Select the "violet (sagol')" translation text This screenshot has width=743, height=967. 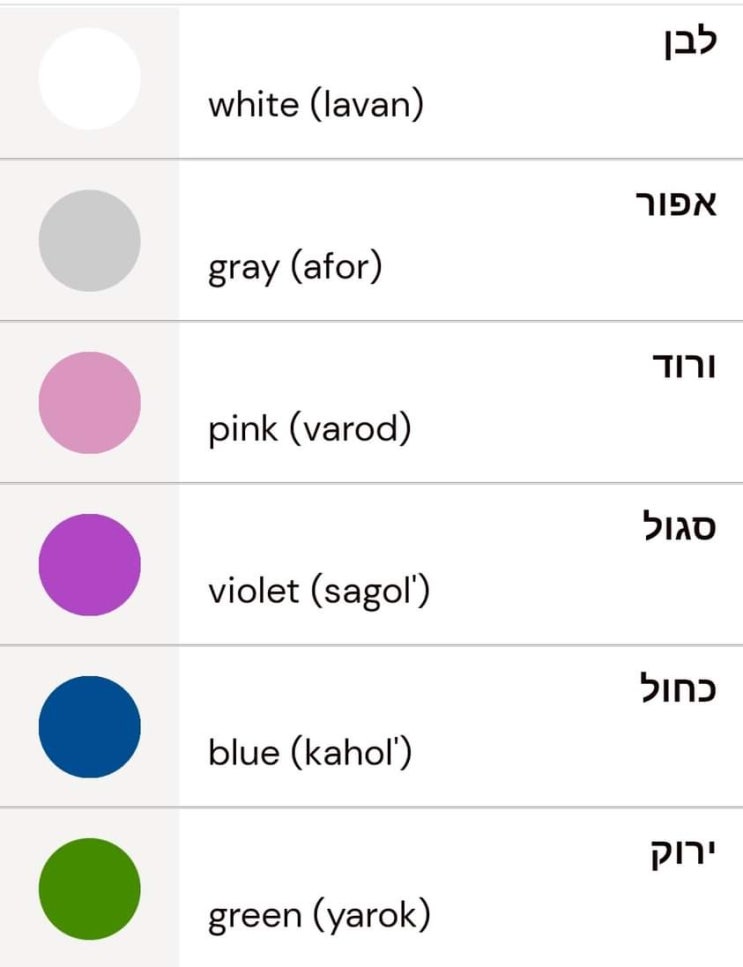pyautogui.click(x=319, y=591)
